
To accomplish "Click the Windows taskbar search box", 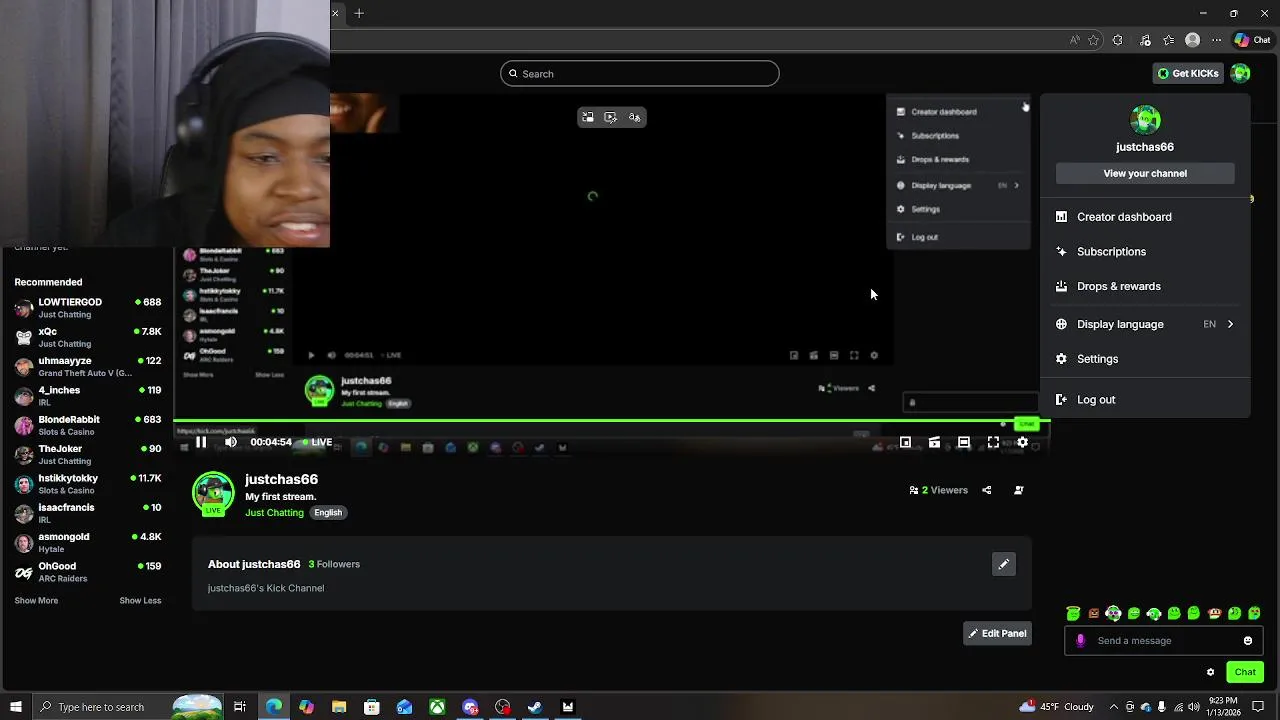I will pos(128,707).
